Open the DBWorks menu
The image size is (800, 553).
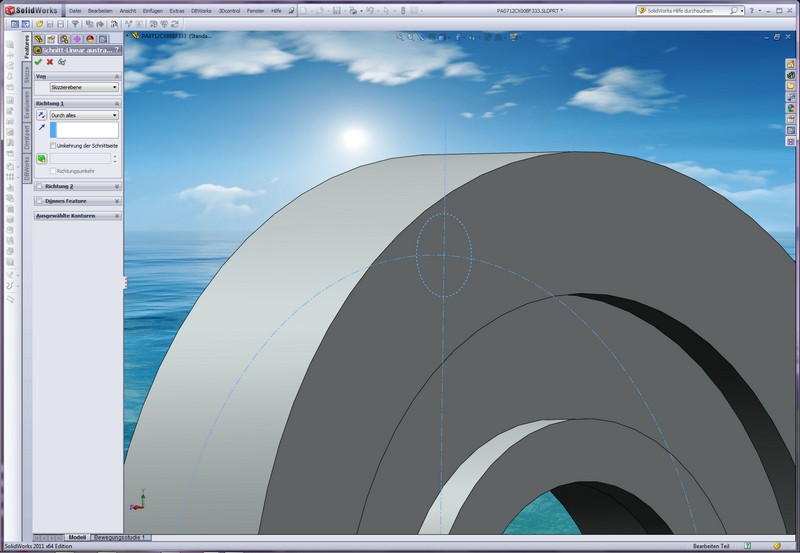coord(201,11)
